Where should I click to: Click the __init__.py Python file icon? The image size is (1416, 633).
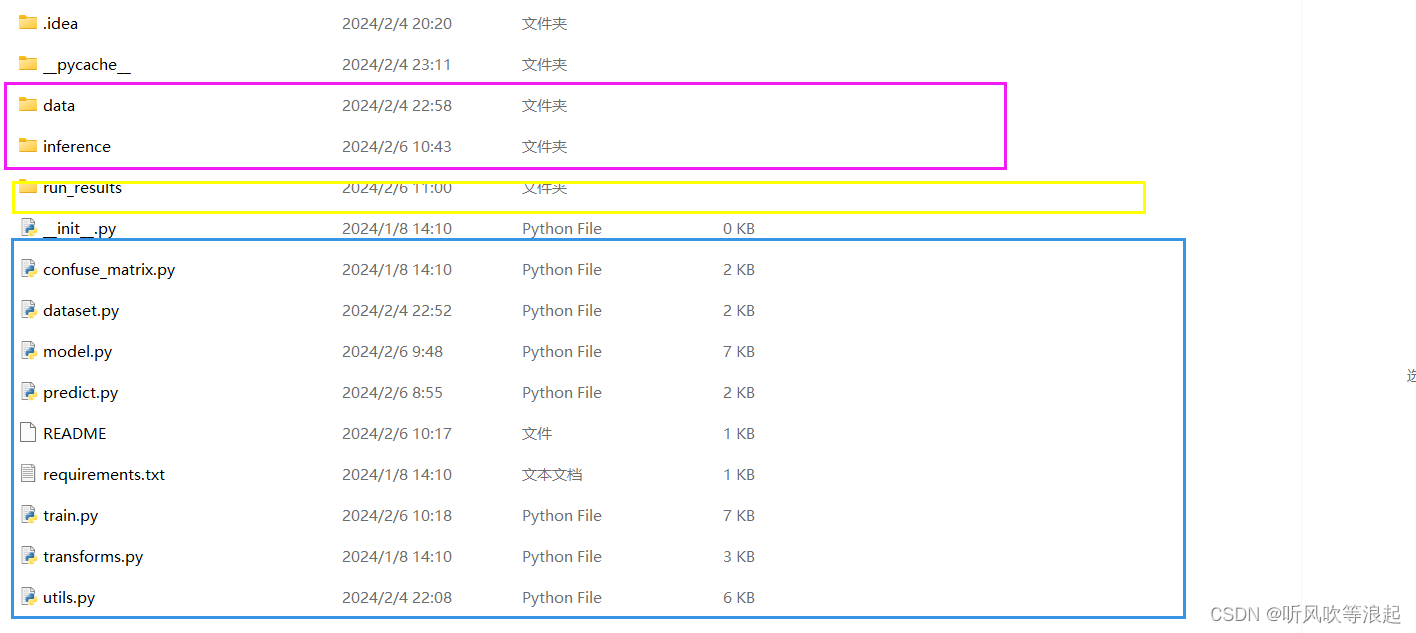pos(28,228)
